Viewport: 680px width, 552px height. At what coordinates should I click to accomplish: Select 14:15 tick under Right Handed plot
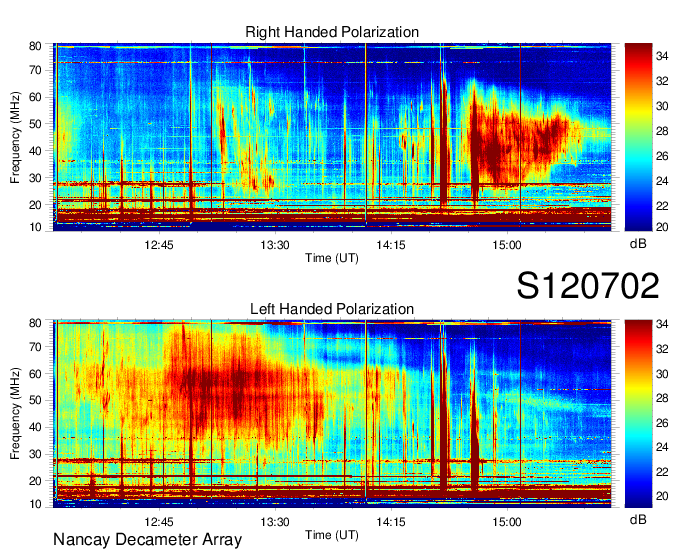point(391,245)
